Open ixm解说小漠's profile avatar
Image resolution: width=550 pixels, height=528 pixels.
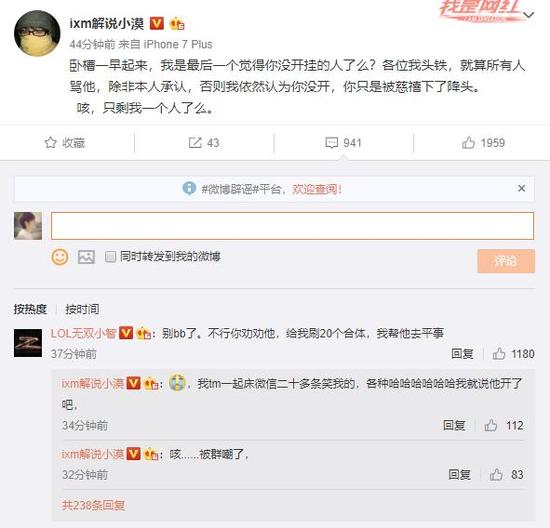point(37,33)
